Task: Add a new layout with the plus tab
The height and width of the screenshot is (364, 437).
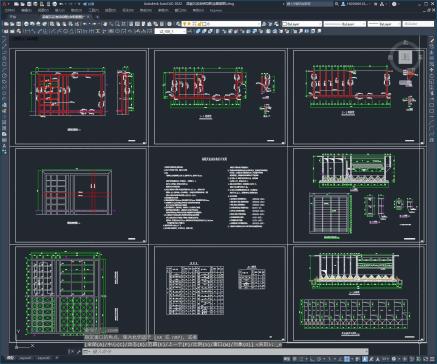Action: pos(57,358)
